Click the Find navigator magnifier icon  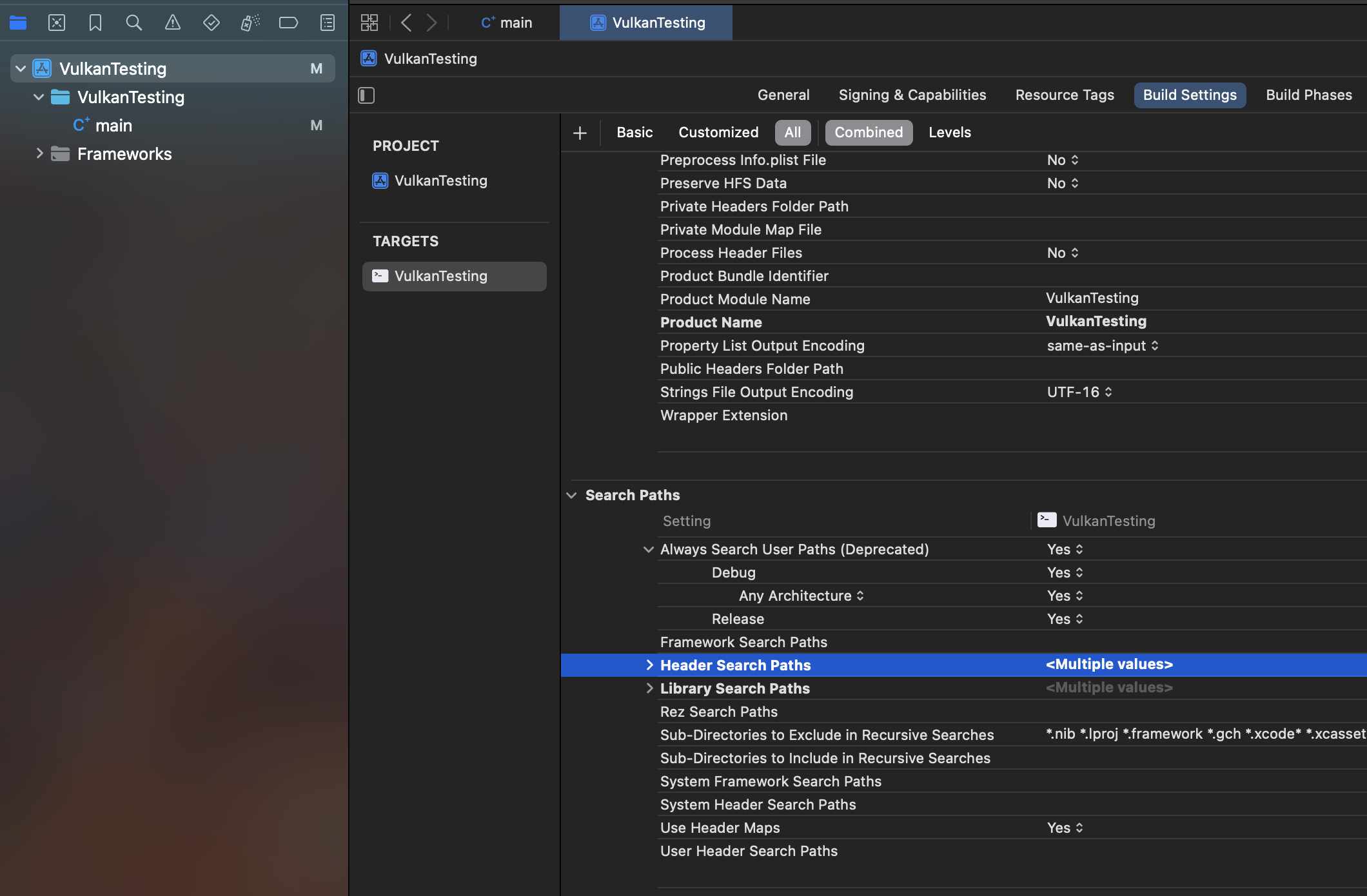pos(133,23)
